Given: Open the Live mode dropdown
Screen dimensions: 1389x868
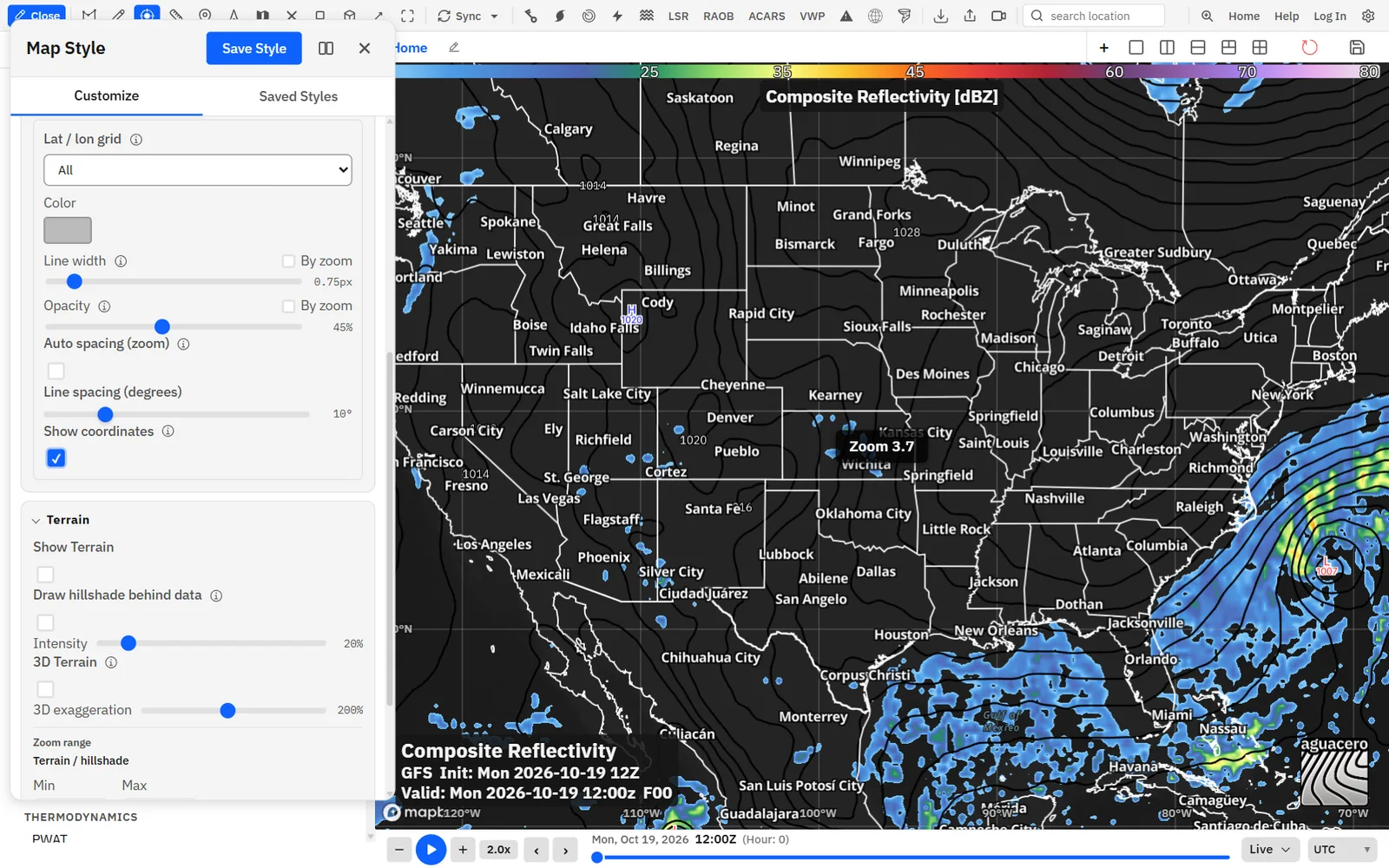Looking at the screenshot, I should tap(1270, 849).
